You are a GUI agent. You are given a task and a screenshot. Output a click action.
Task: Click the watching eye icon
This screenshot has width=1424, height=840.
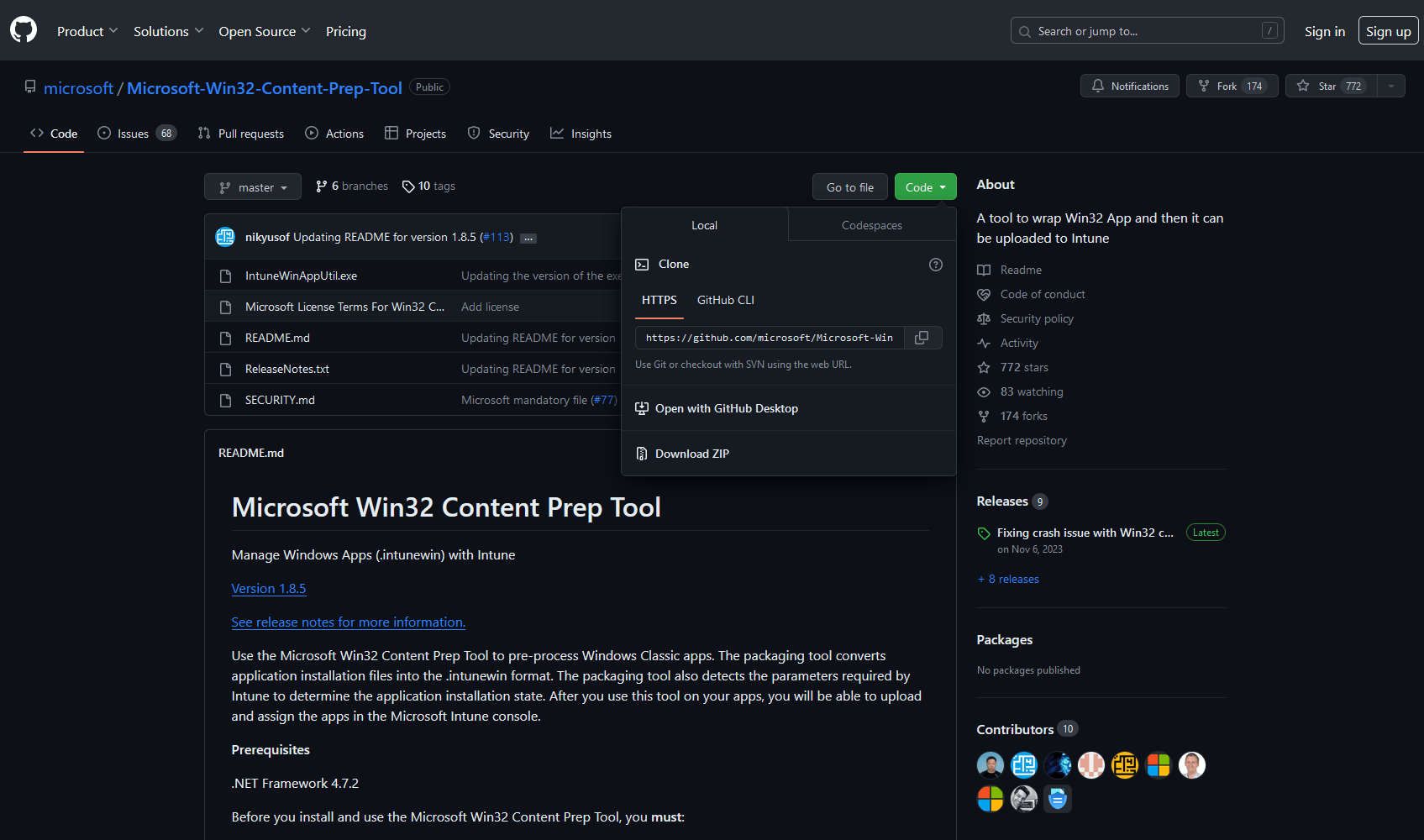(x=984, y=391)
